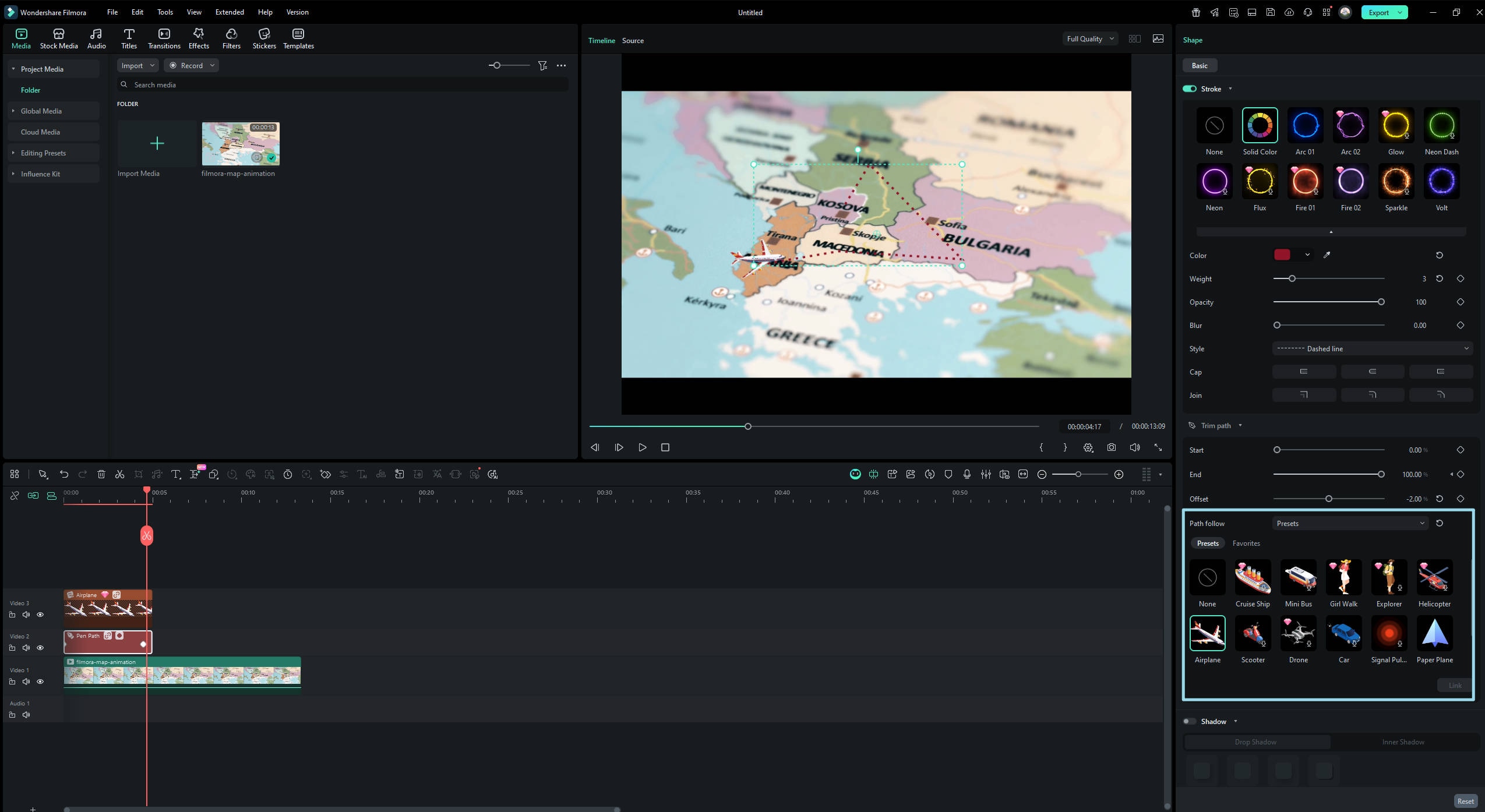The height and width of the screenshot is (812, 1485).
Task: Open the Style dashed line dropdown
Action: pos(1372,348)
